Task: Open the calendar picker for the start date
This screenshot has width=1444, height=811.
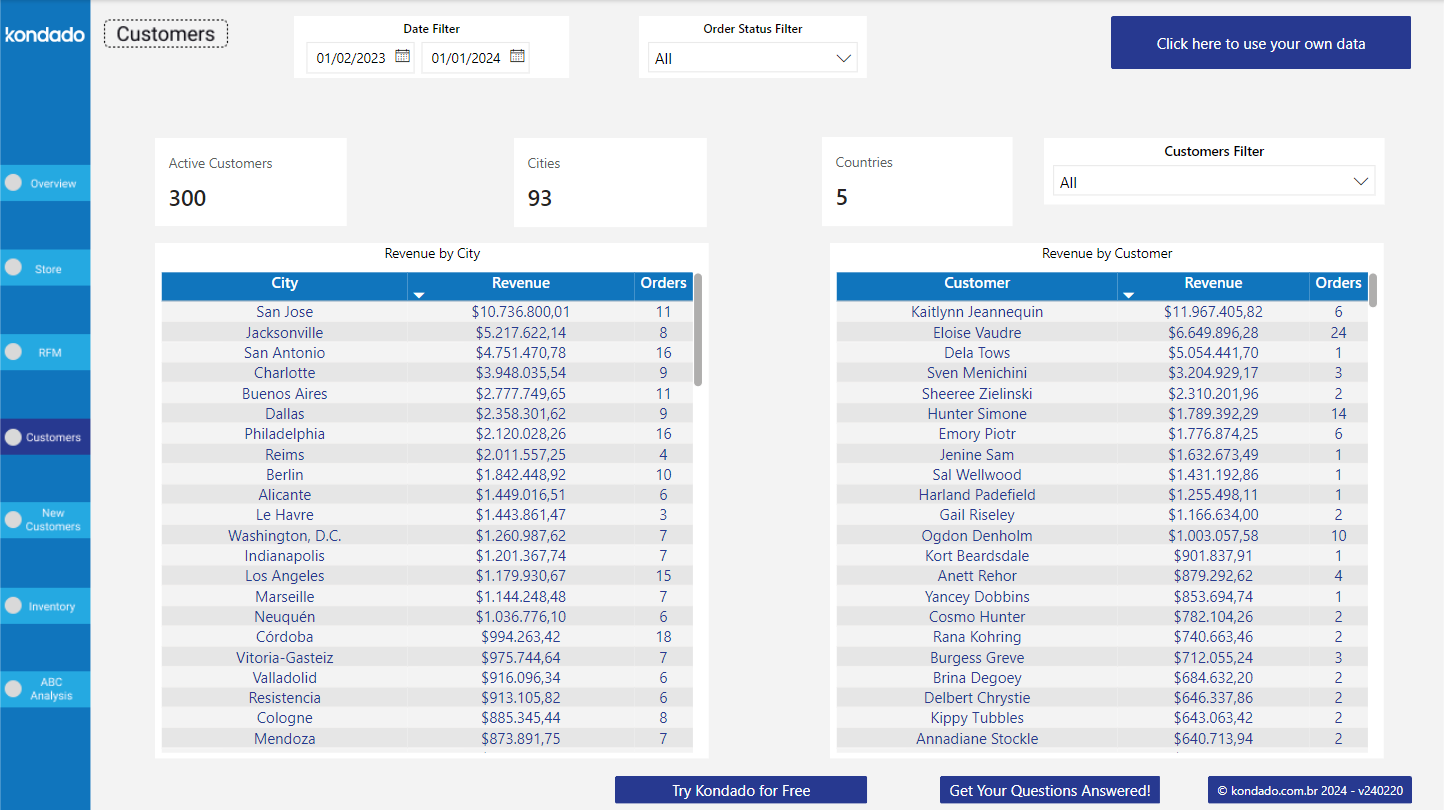Action: (x=402, y=57)
